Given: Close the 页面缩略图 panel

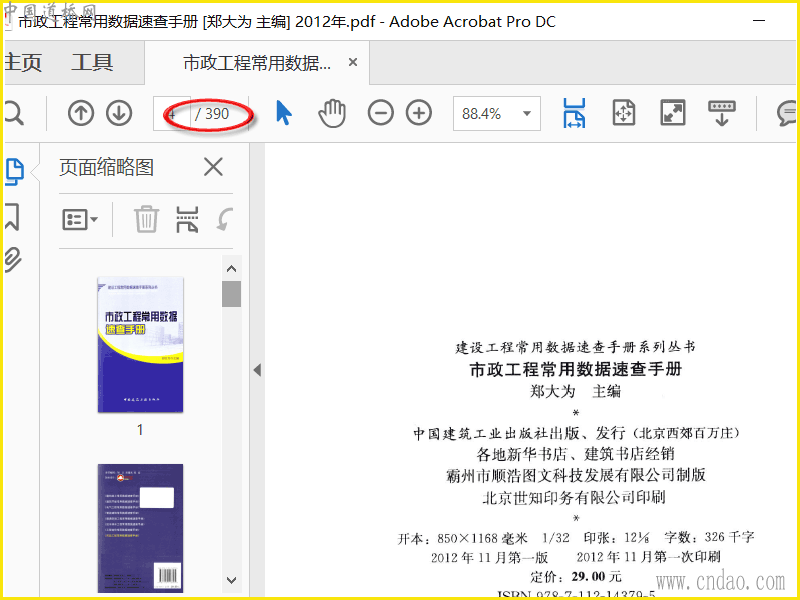Looking at the screenshot, I should coord(213,167).
